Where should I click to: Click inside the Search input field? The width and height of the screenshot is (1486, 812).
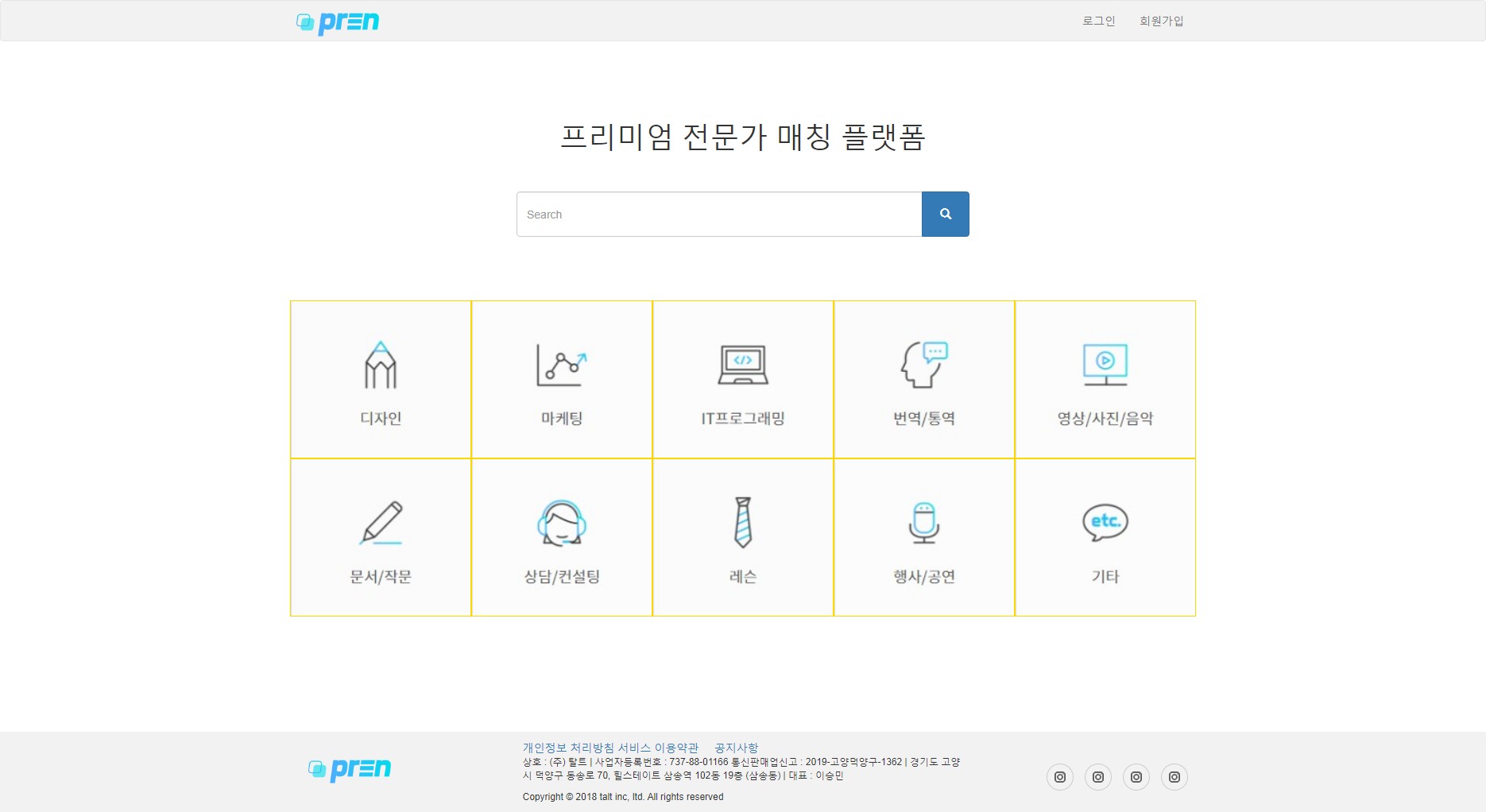tap(717, 213)
